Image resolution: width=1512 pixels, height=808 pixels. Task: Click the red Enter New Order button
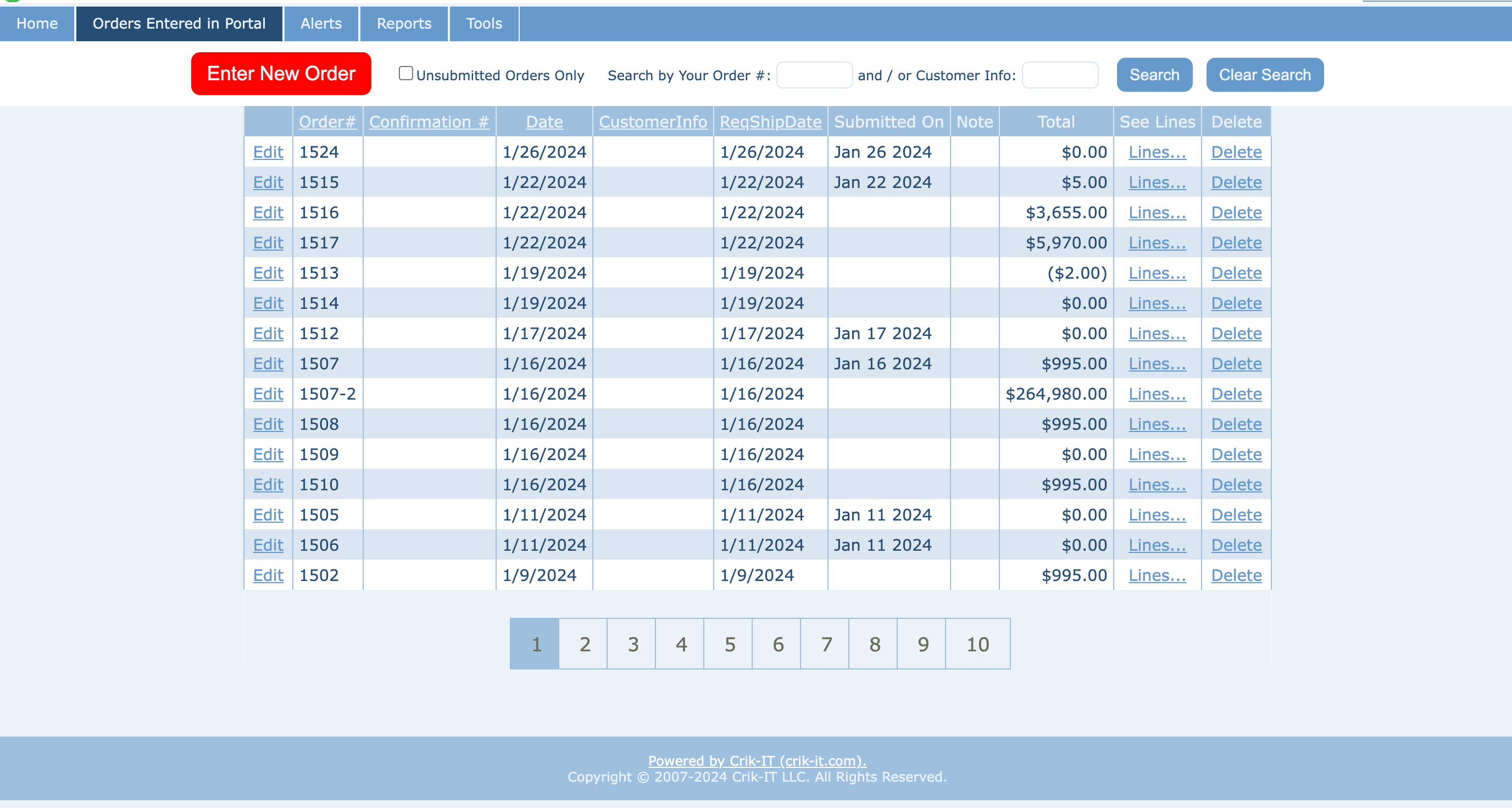tap(281, 74)
